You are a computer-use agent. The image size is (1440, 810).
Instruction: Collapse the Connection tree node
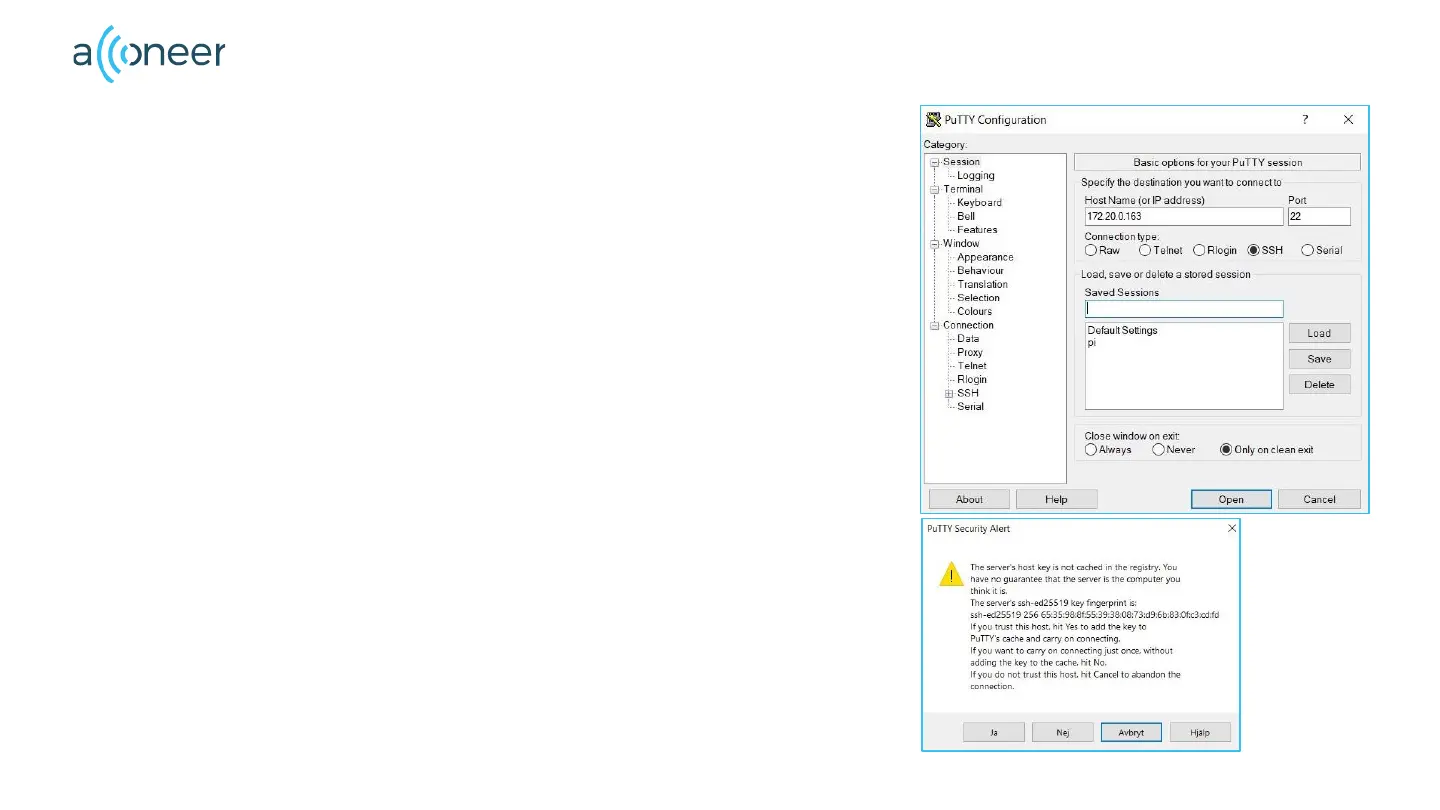pos(935,325)
